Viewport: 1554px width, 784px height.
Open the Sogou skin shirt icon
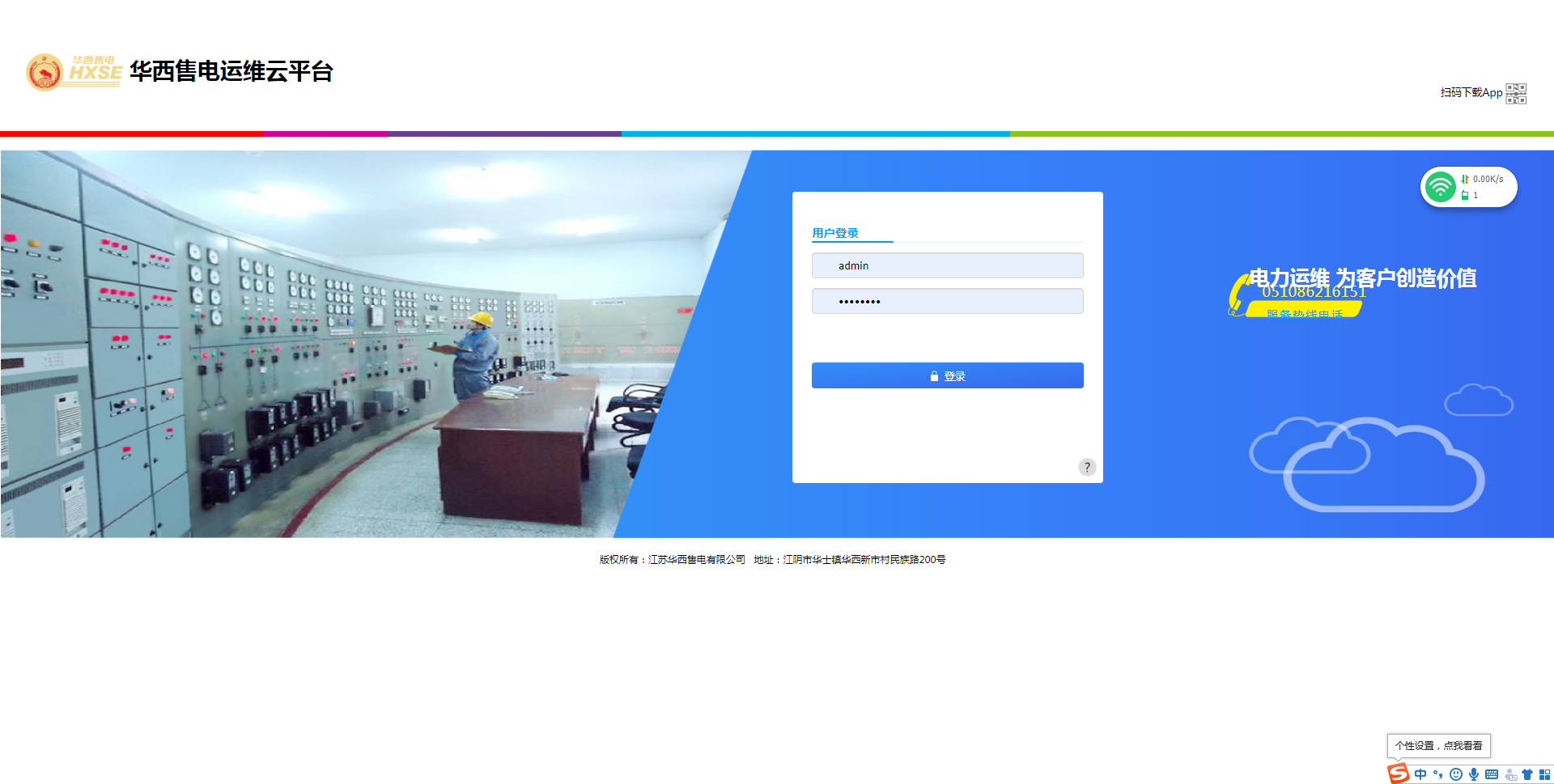(x=1527, y=774)
